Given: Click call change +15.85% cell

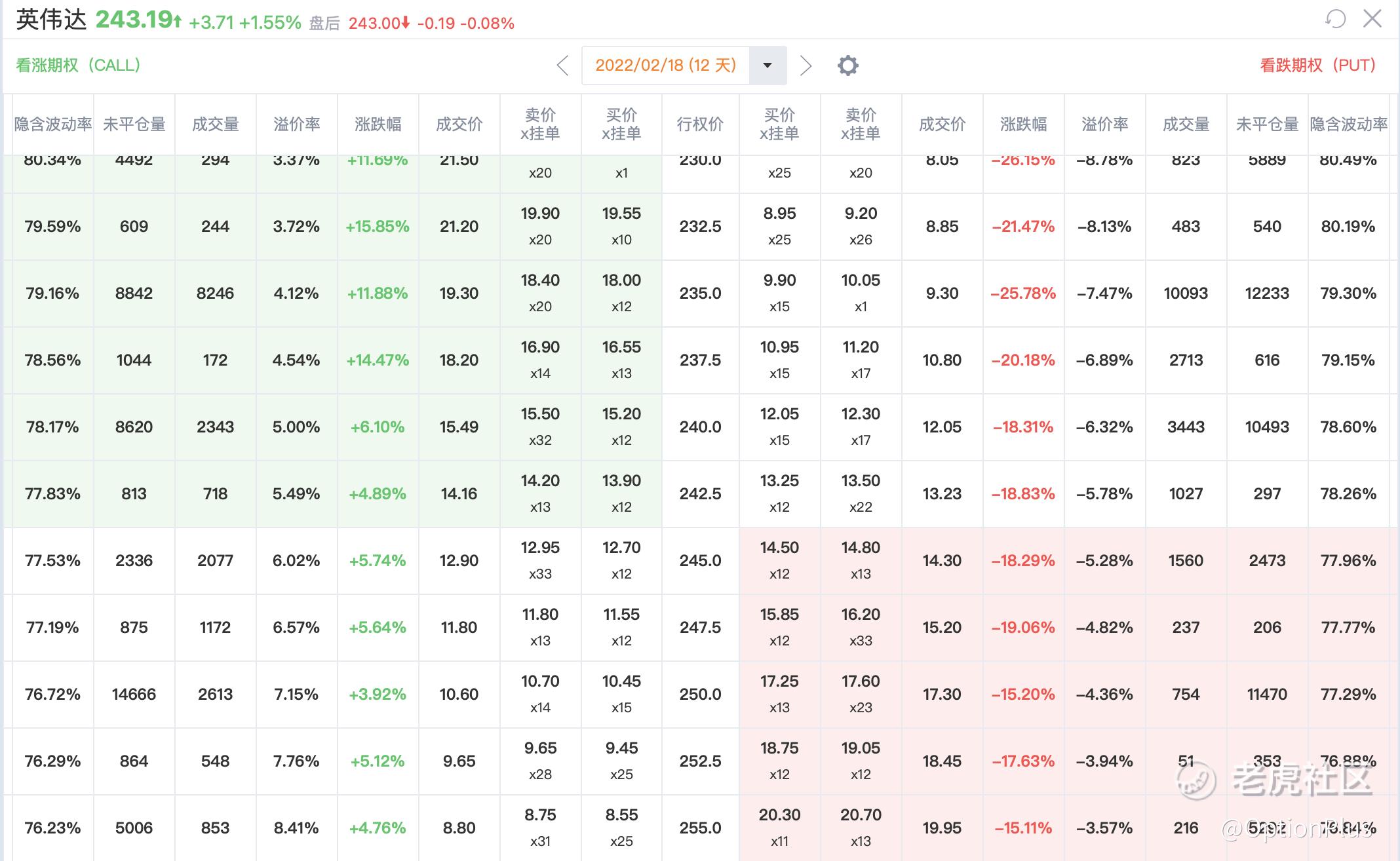Looking at the screenshot, I should tap(378, 227).
